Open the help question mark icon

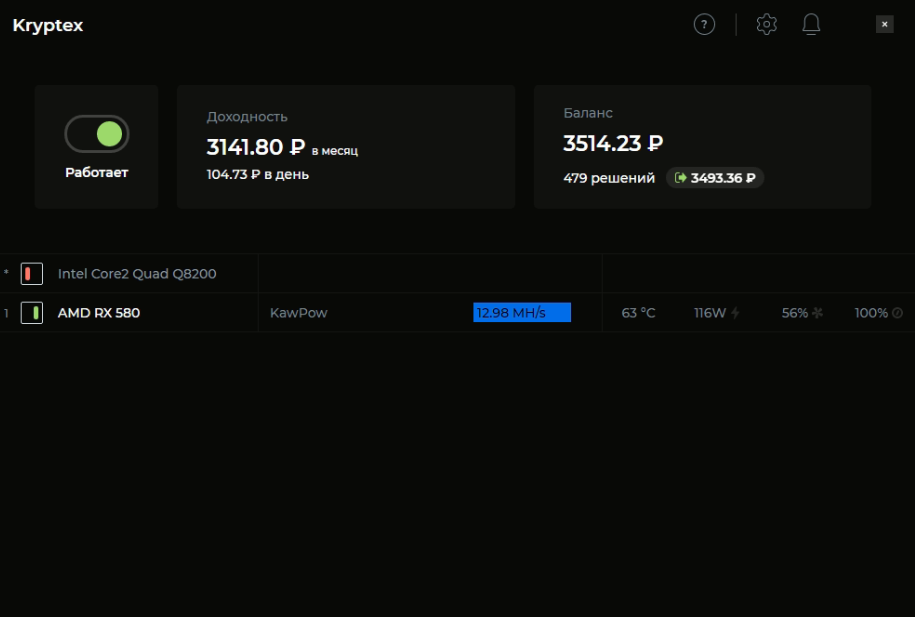coord(704,25)
